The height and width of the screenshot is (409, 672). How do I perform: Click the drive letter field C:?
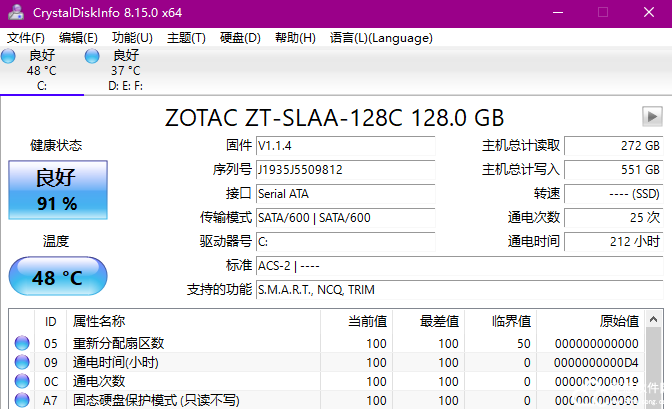[345, 242]
